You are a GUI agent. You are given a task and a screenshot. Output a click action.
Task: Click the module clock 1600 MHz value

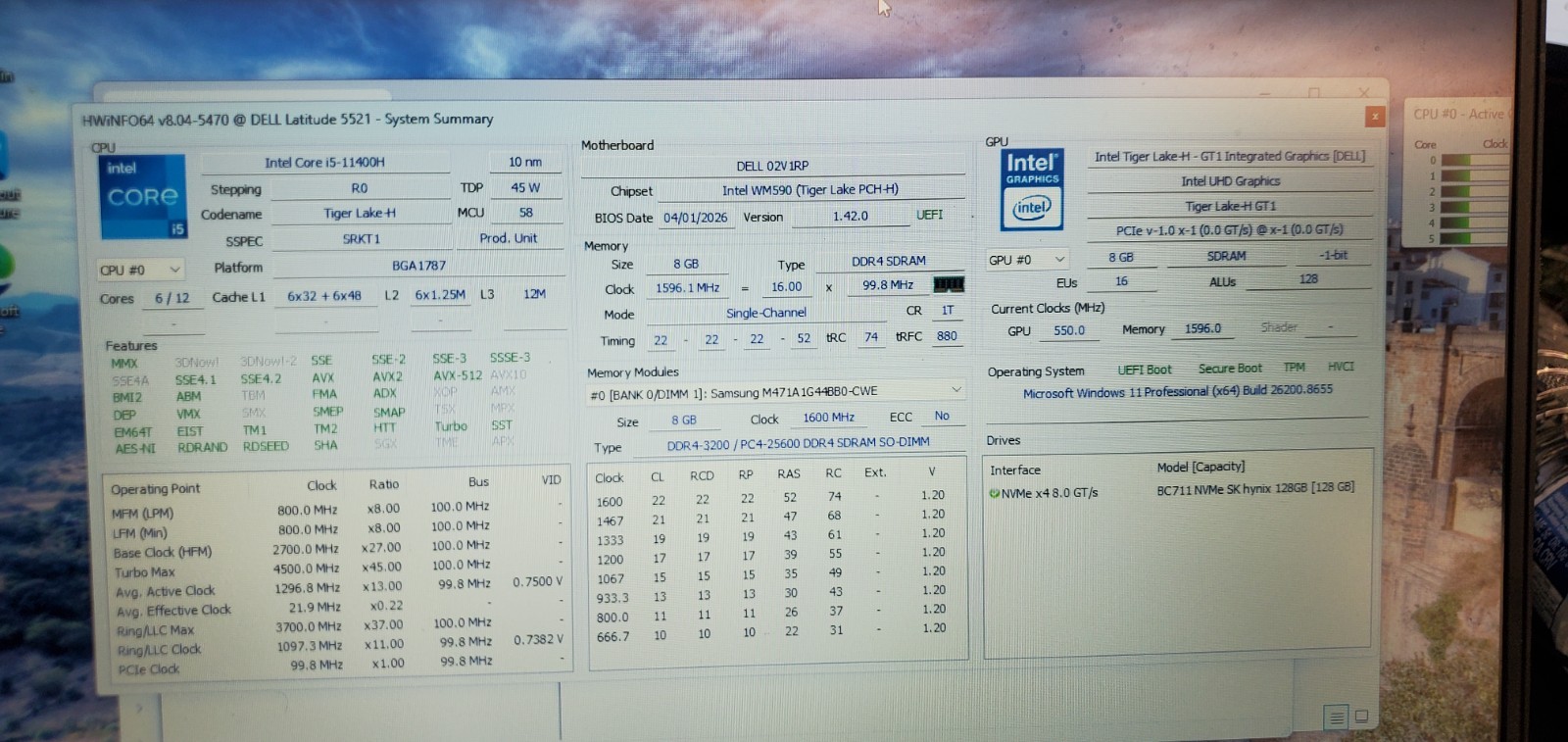click(828, 417)
